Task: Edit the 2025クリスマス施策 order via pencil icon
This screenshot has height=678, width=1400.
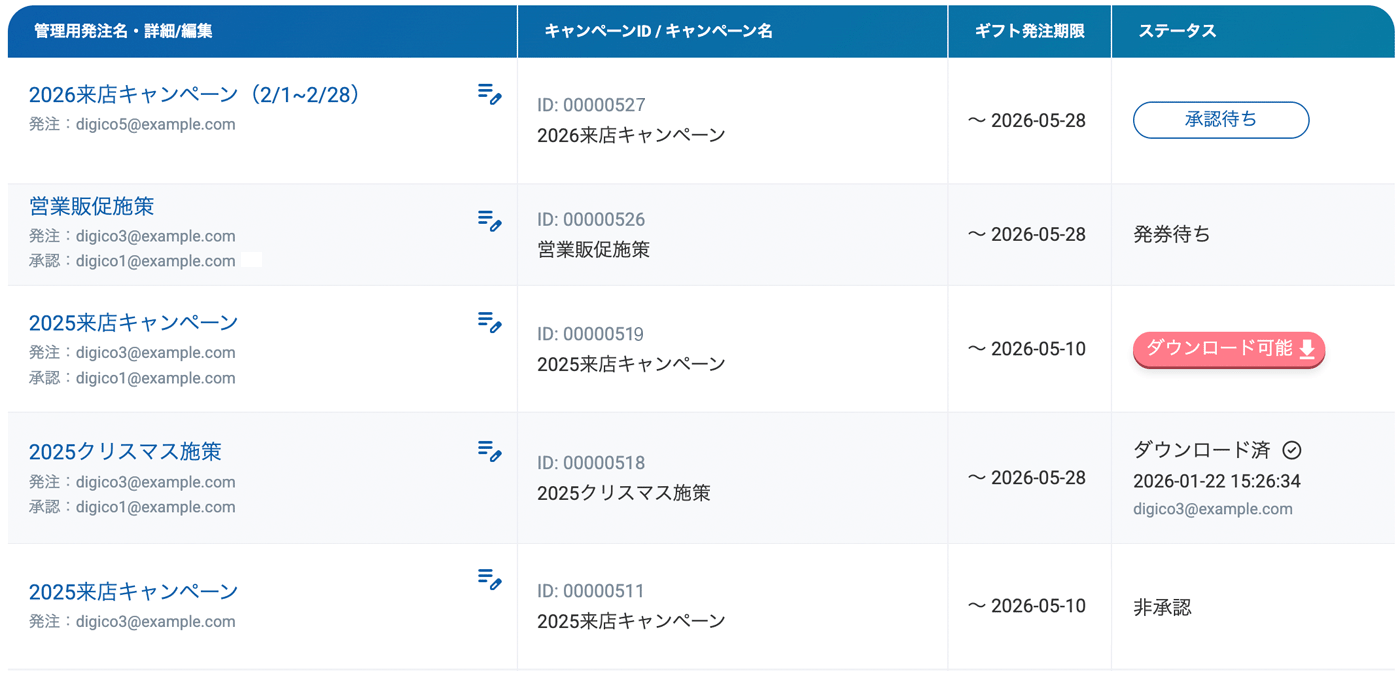Action: [489, 451]
